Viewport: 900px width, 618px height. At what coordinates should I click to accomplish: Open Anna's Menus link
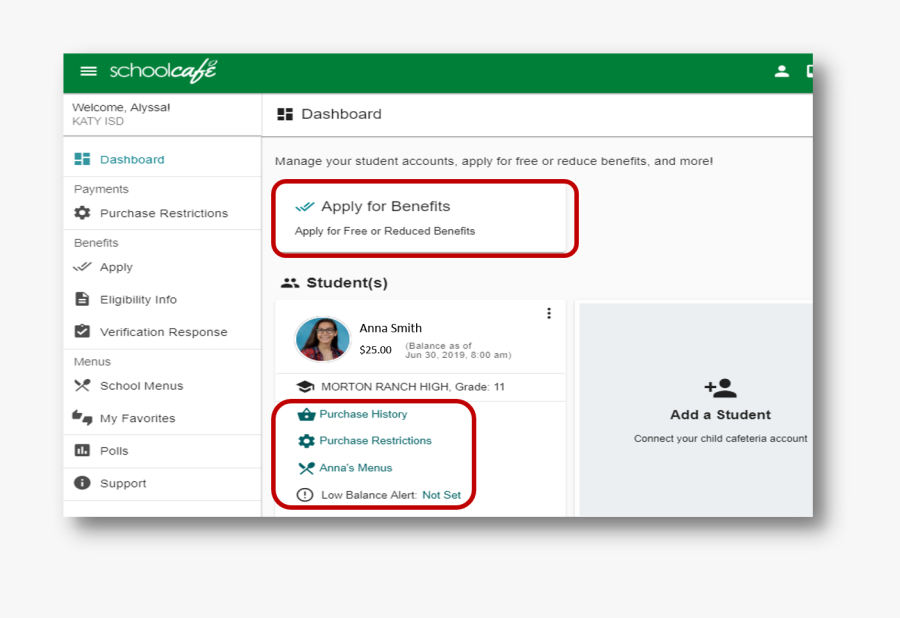coord(355,468)
